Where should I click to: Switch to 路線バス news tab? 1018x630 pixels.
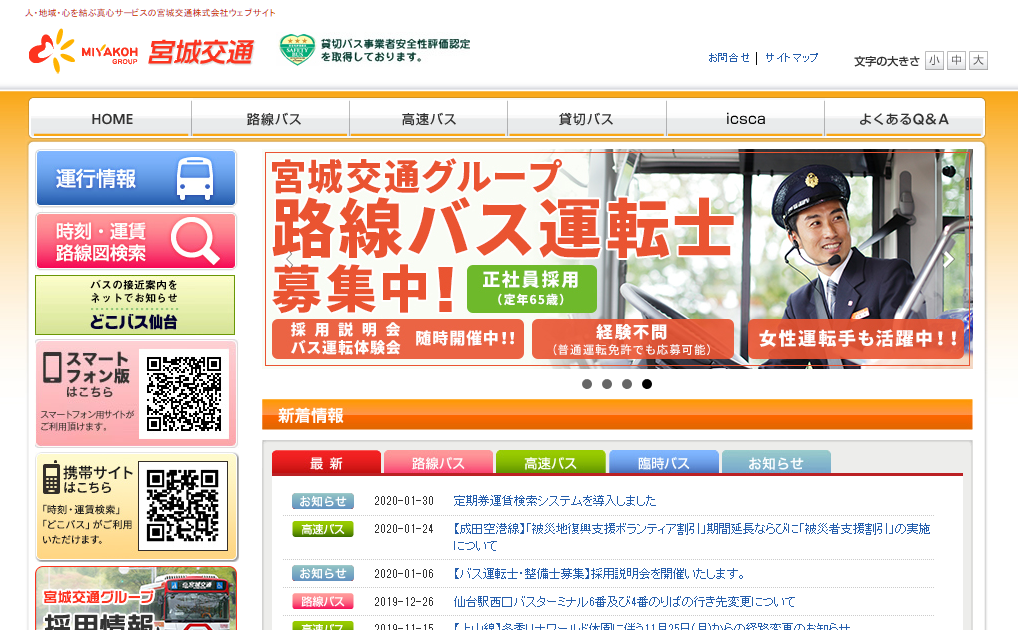pos(438,462)
